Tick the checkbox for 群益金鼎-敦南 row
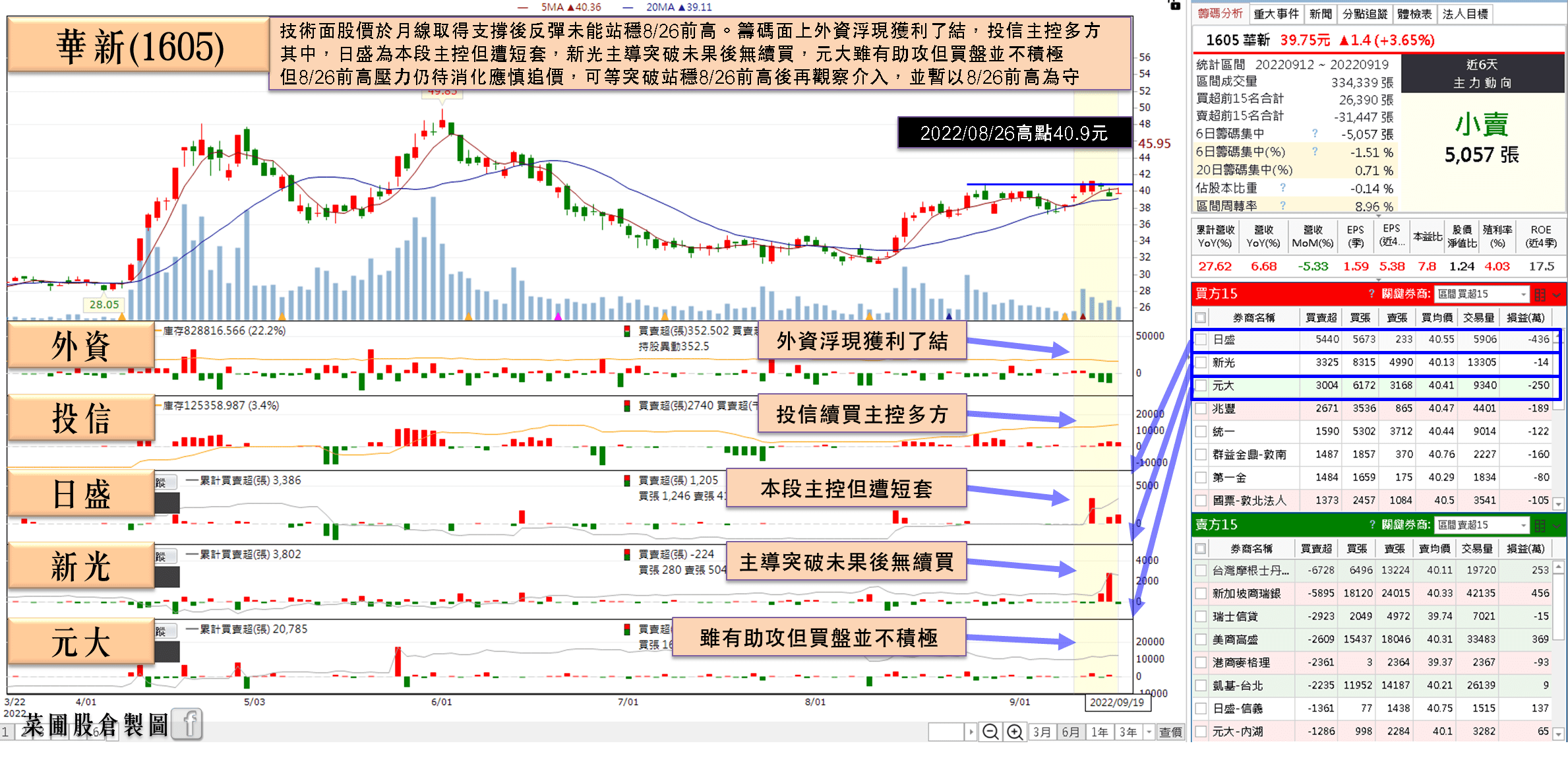Screen dimensions: 1568x760 coord(1201,455)
